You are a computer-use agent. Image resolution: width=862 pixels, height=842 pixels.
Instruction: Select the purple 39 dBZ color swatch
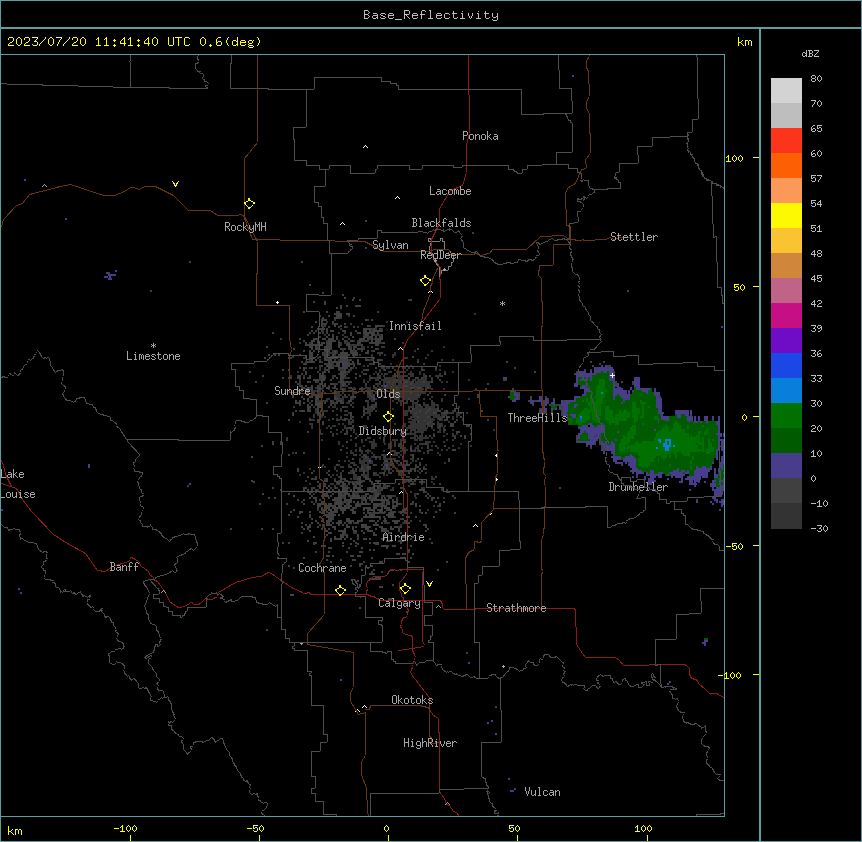pyautogui.click(x=786, y=341)
